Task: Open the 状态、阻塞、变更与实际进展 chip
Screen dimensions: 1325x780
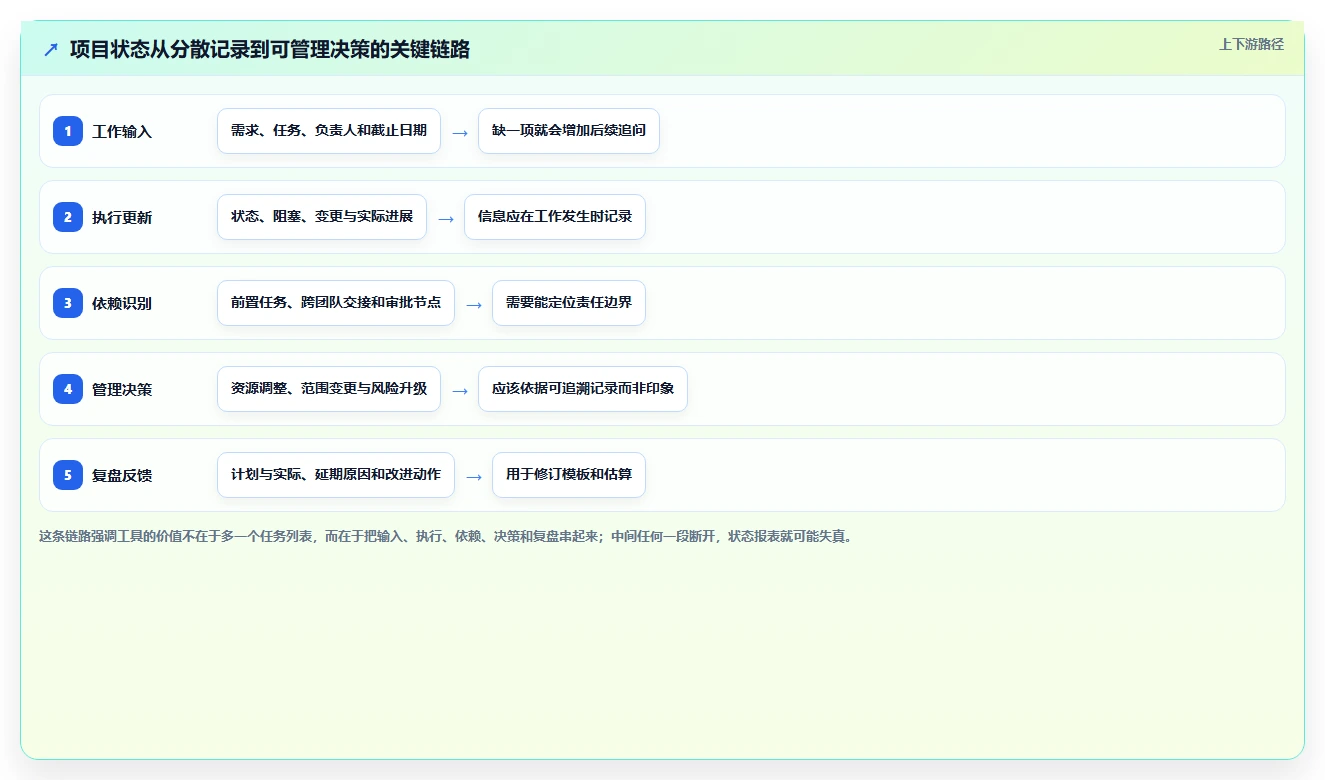Action: pyautogui.click(x=322, y=217)
